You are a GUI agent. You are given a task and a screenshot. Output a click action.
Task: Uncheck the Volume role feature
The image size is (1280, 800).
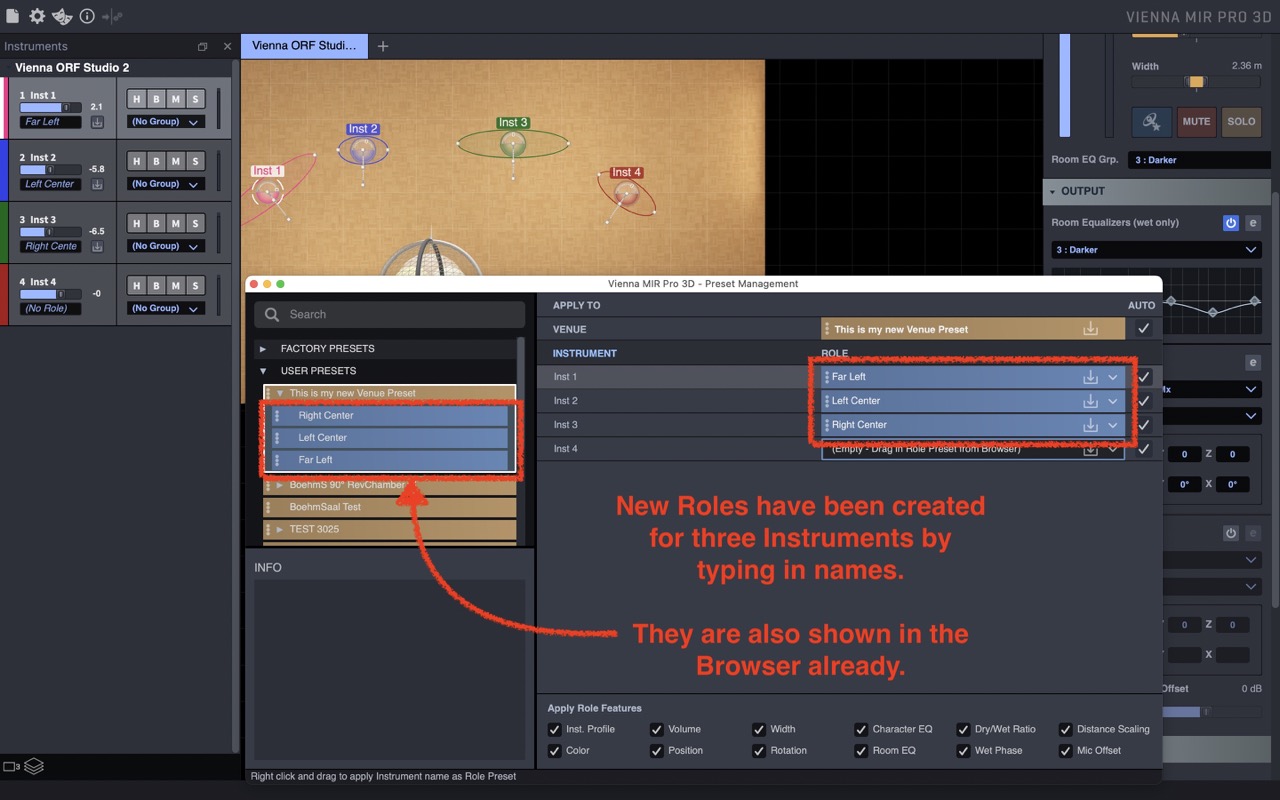[657, 729]
